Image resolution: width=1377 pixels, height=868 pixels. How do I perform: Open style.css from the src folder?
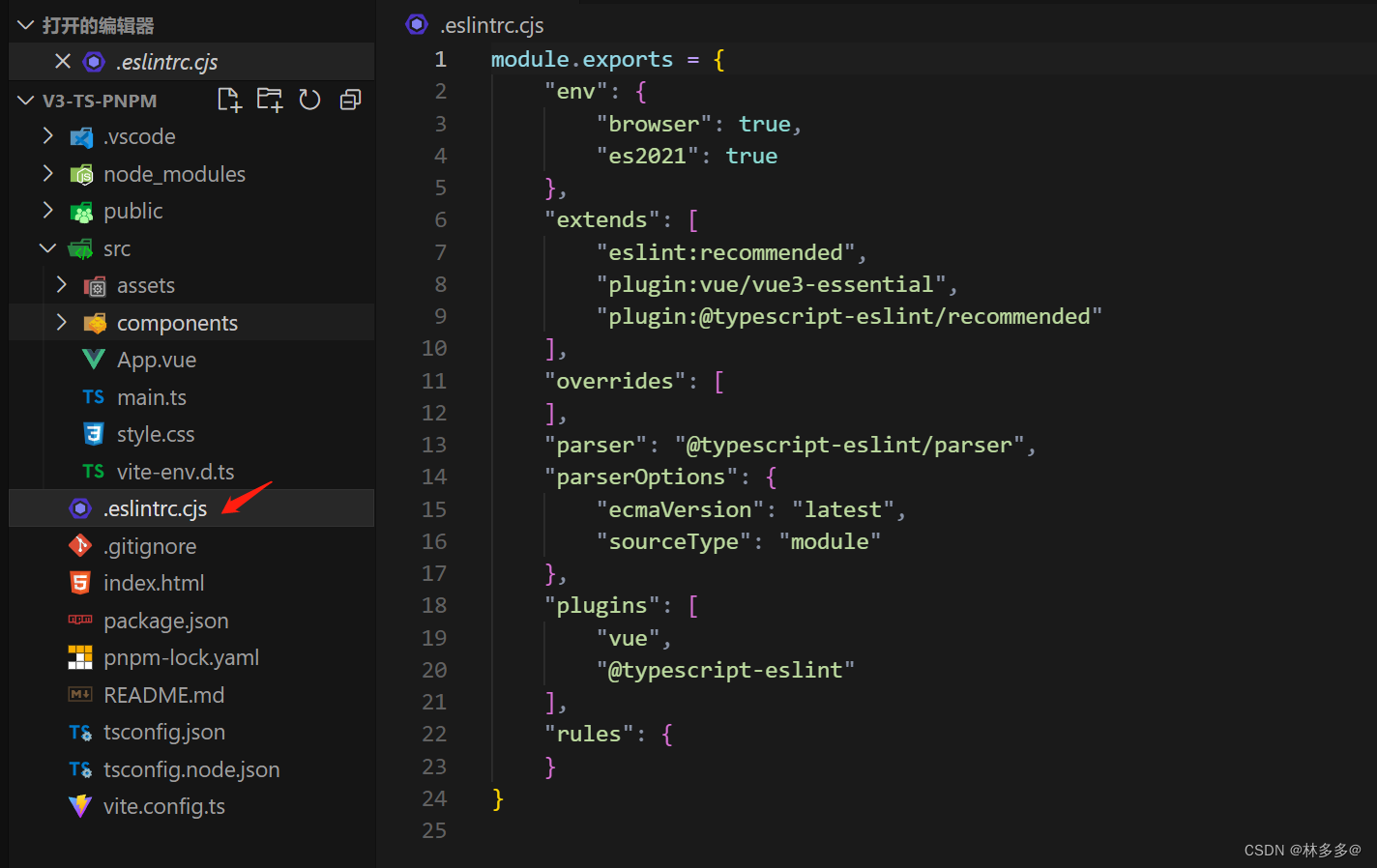(156, 434)
